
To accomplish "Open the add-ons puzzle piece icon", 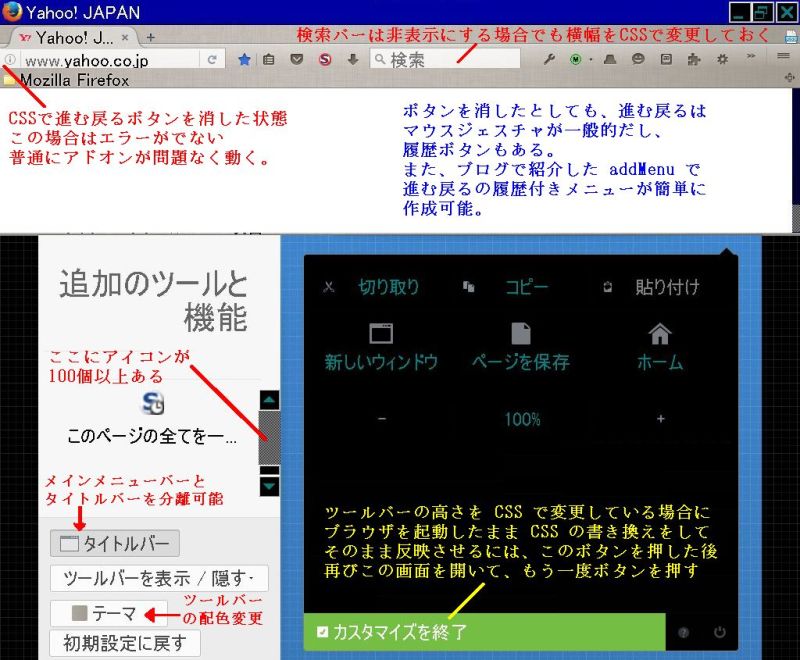I will (x=694, y=59).
